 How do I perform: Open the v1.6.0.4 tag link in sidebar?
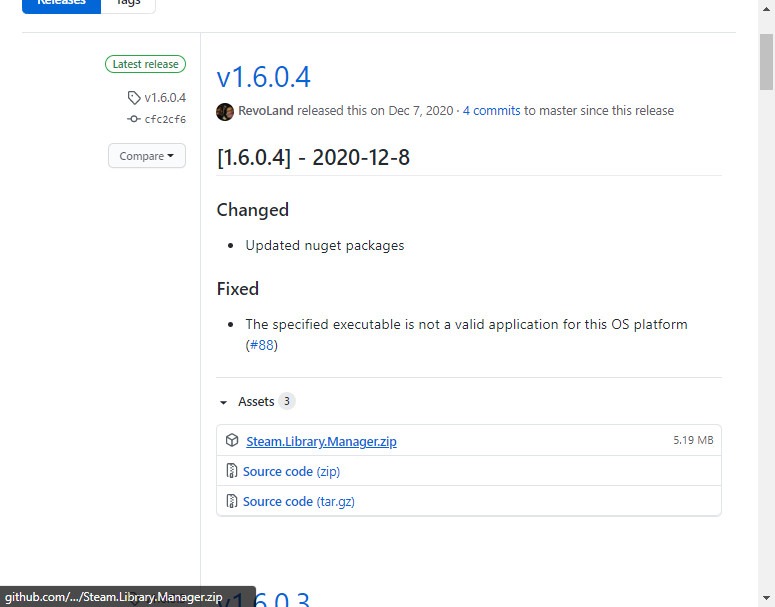(x=165, y=98)
